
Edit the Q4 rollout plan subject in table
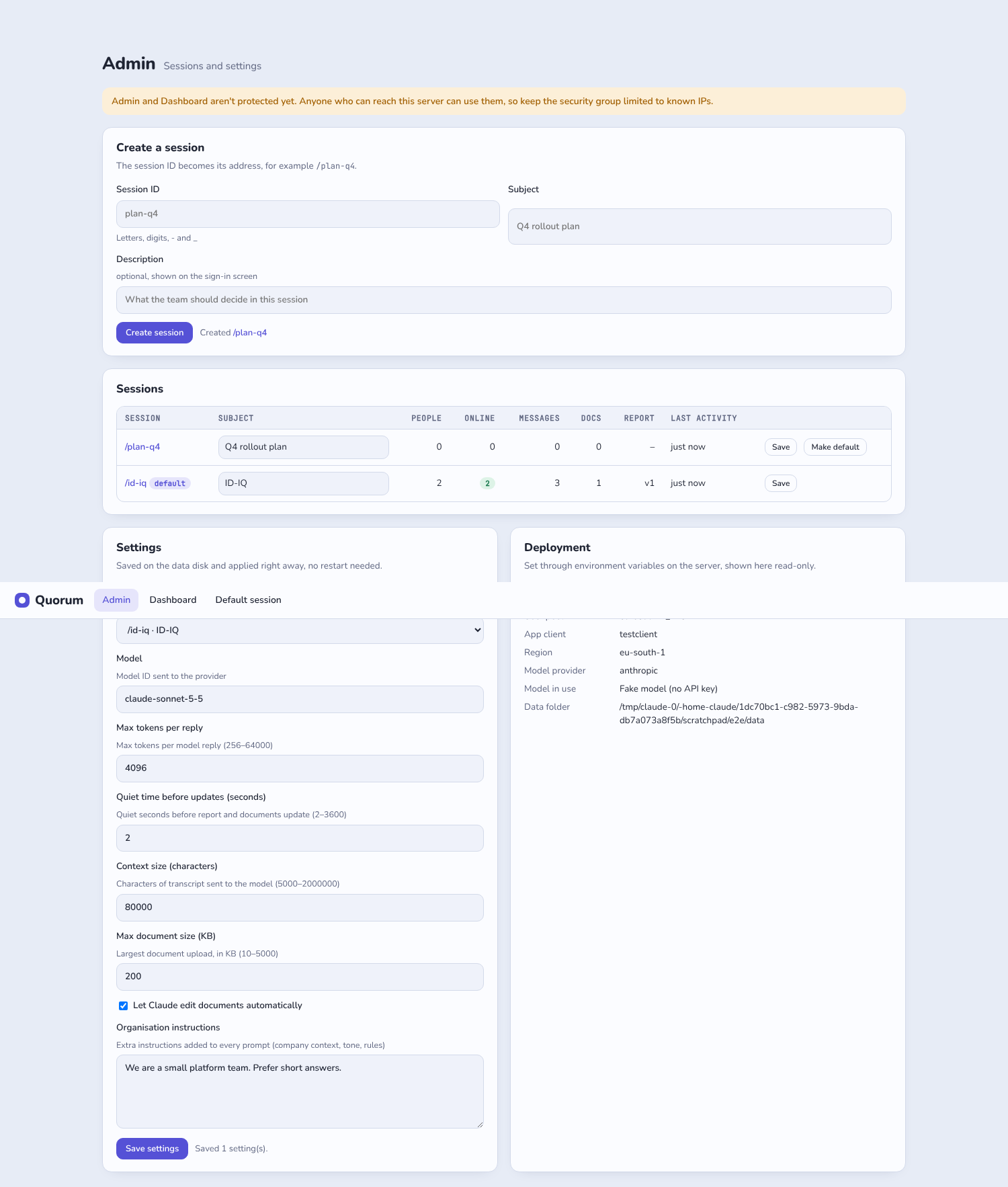point(304,447)
